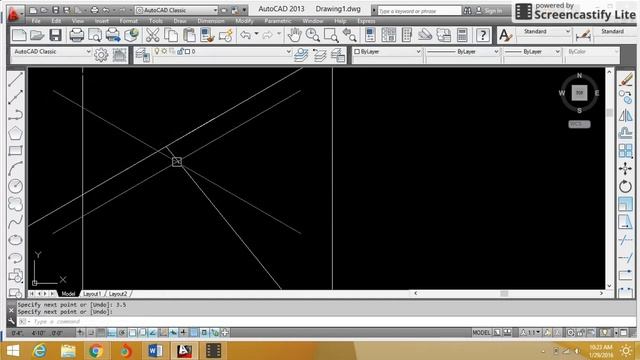Open the File menu

point(36,20)
